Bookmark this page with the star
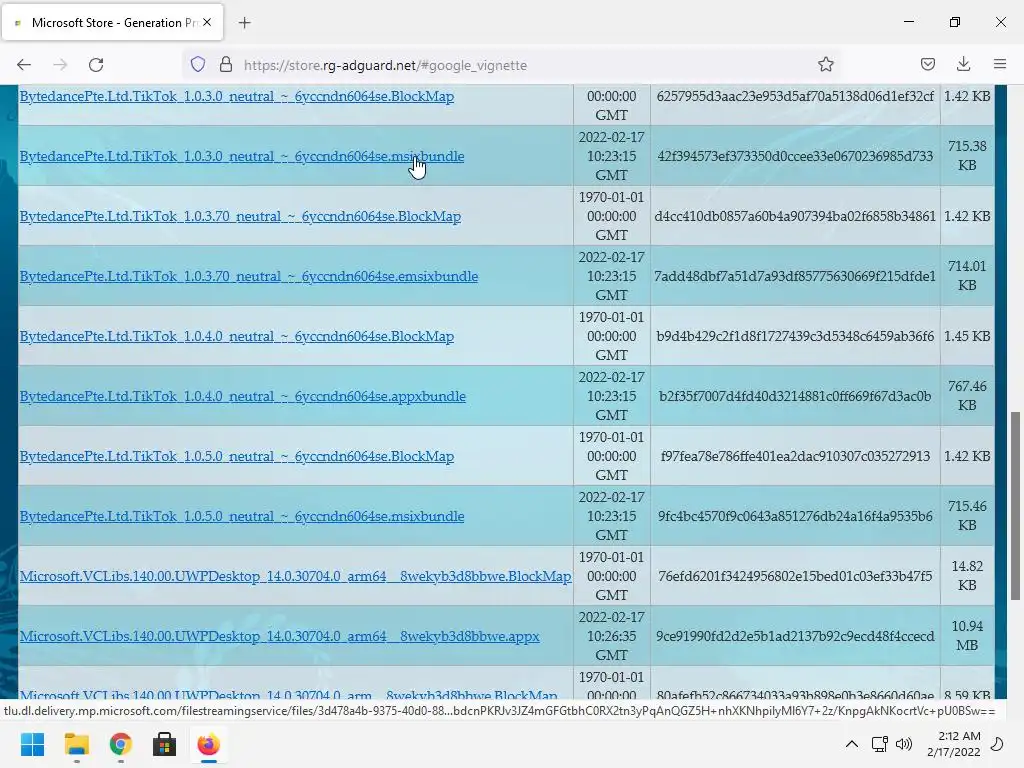The width and height of the screenshot is (1024, 768). (825, 65)
